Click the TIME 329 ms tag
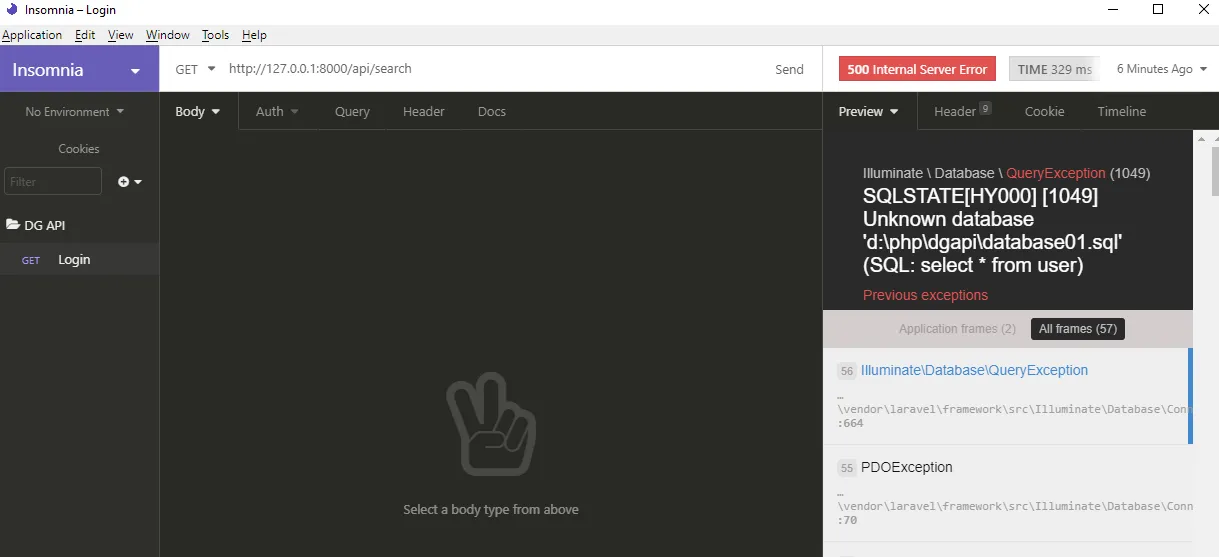This screenshot has height=557, width=1219. [x=1054, y=69]
